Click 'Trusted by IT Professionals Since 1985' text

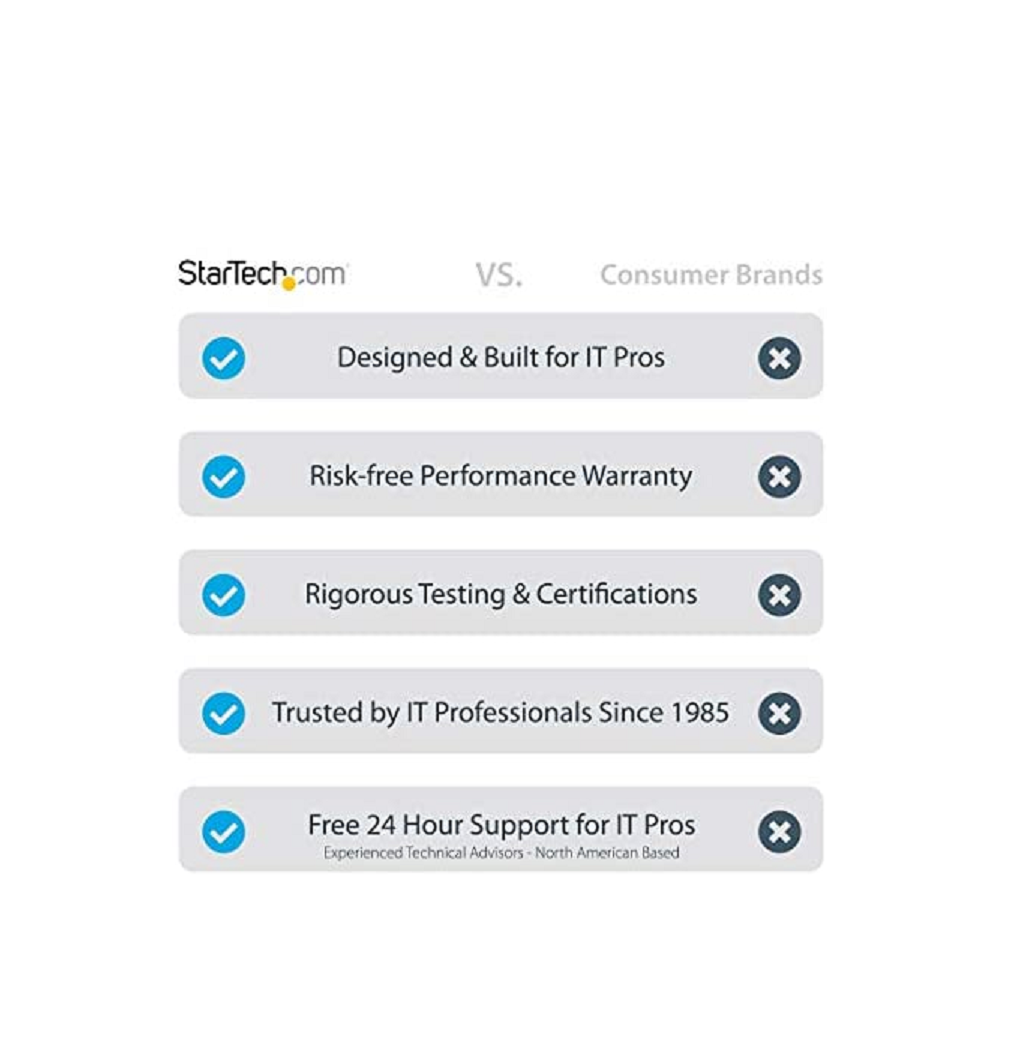[500, 713]
